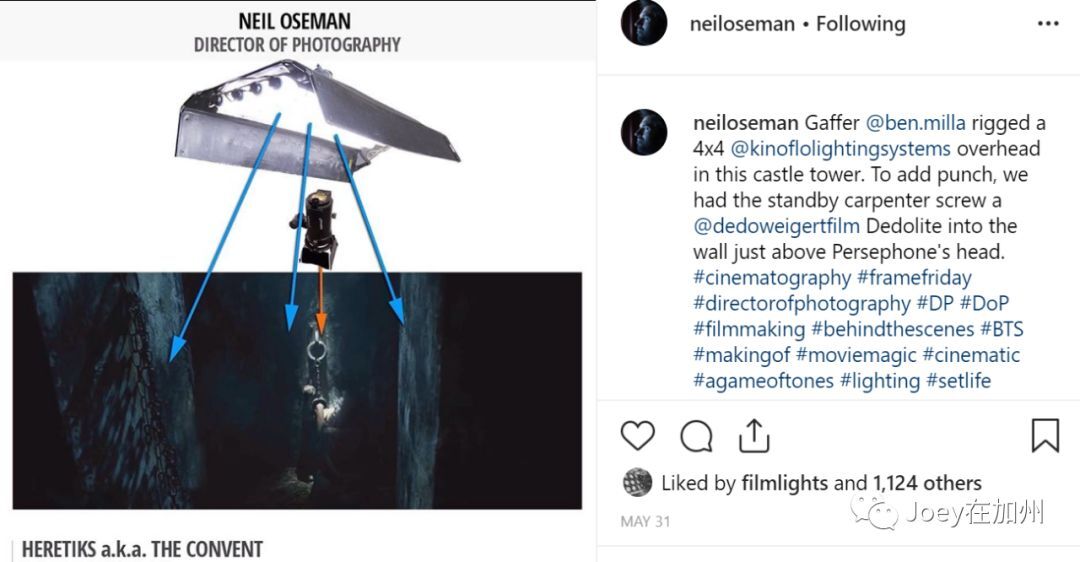Open the three-dot more options menu
1080x562 pixels.
pos(1047,24)
